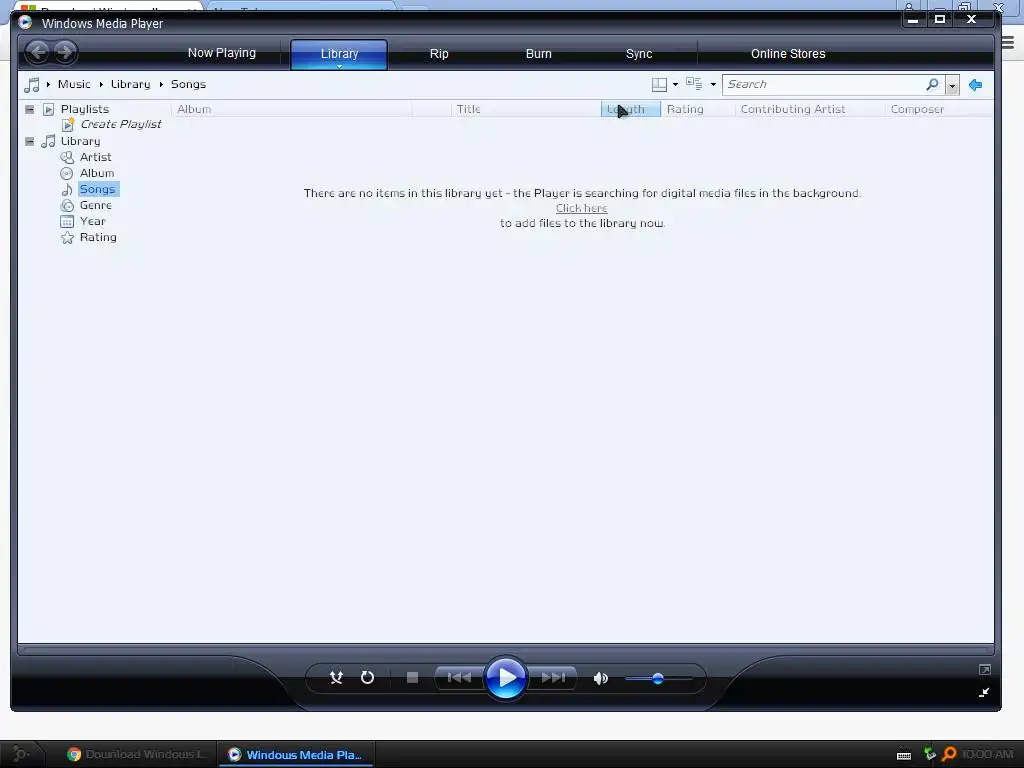Sort by the Rating column header

click(697, 109)
